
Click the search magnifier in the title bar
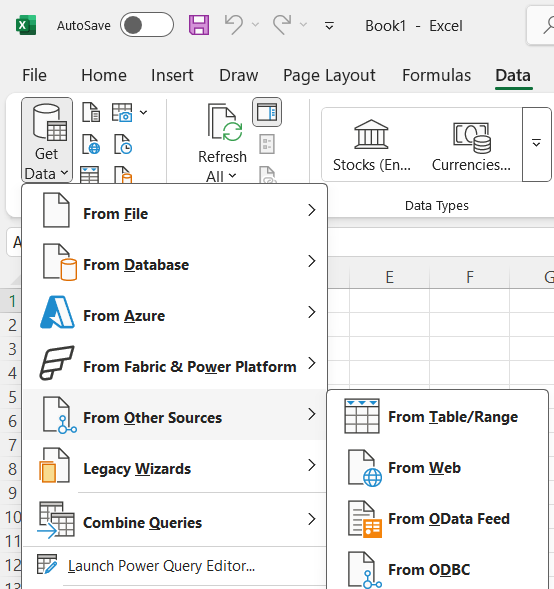coord(548,26)
